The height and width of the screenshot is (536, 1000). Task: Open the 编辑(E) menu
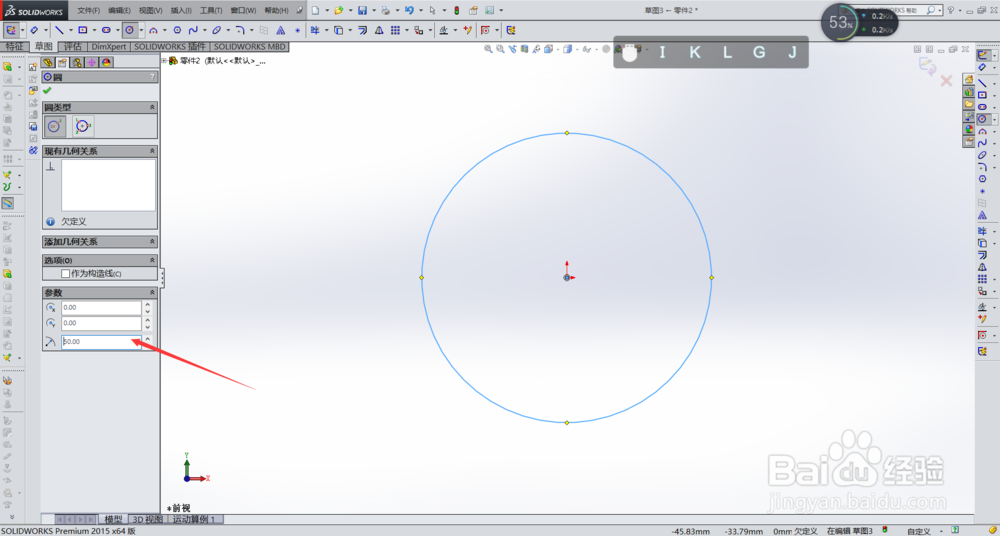(x=119, y=10)
